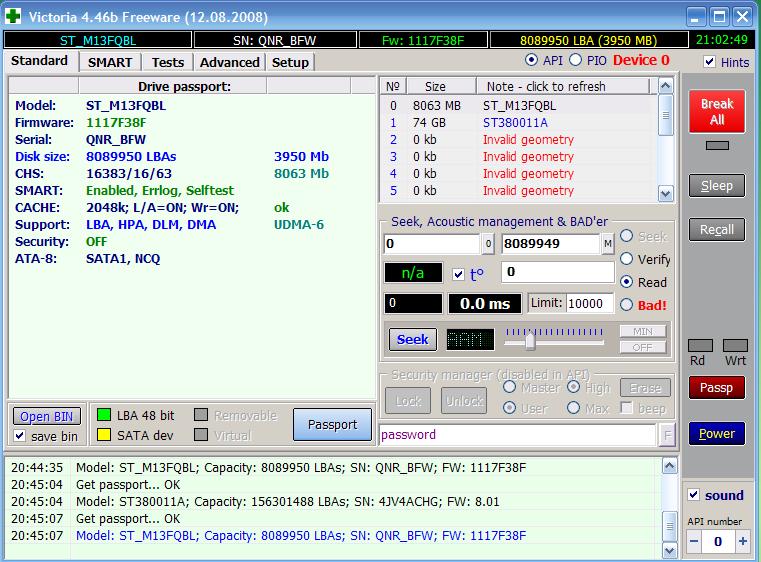Select the API access mode
The image size is (761, 562).
click(531, 60)
